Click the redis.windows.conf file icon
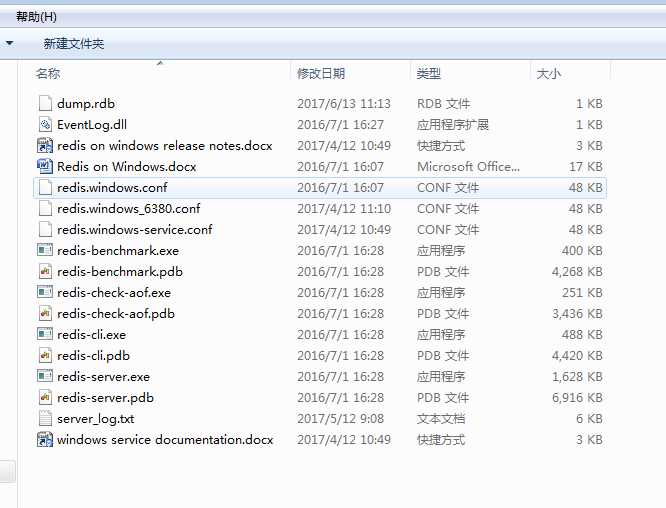The width and height of the screenshot is (666, 508). [x=45, y=187]
